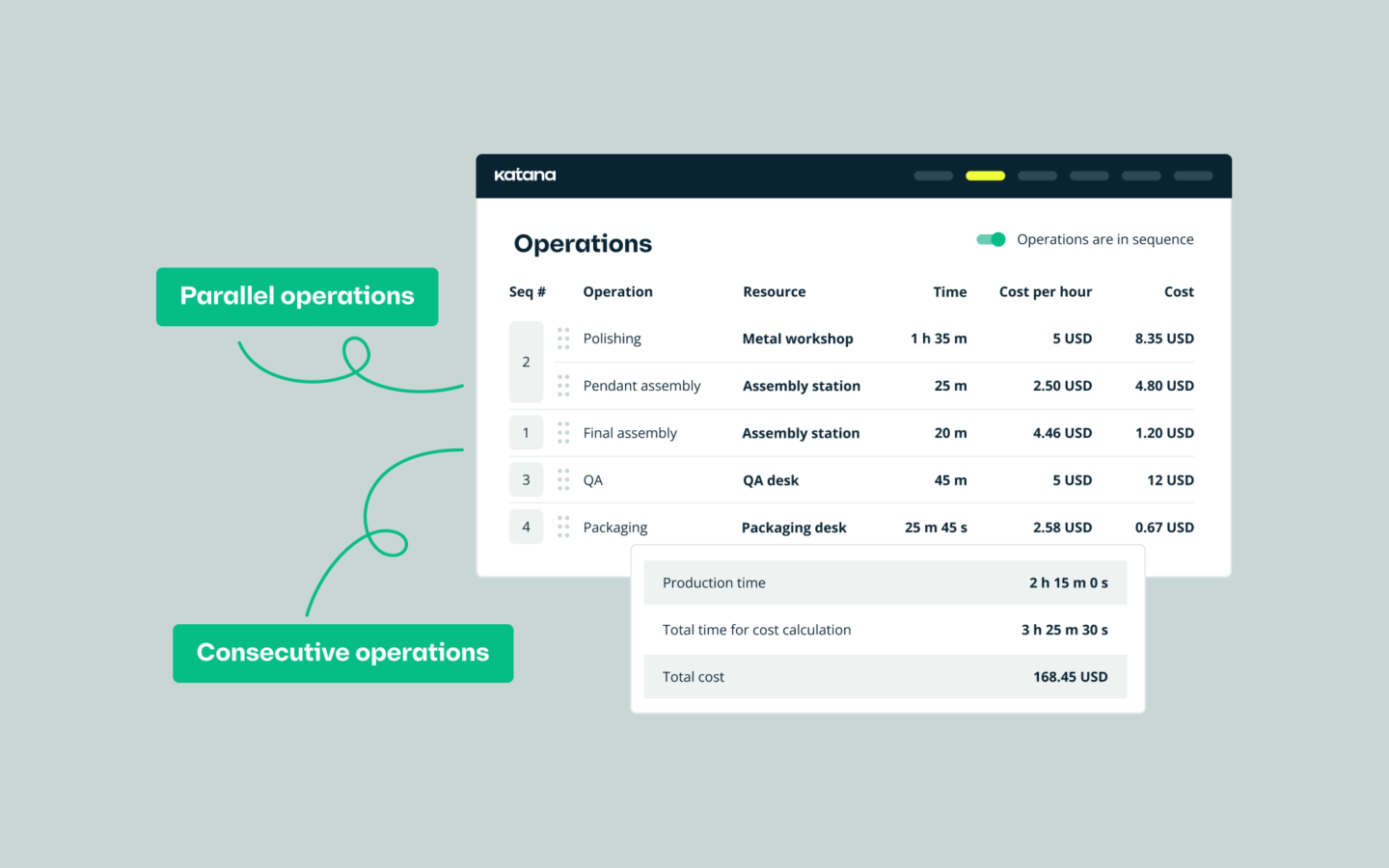This screenshot has width=1389, height=868.
Task: Click the sequence number 2 box
Action: pos(526,362)
